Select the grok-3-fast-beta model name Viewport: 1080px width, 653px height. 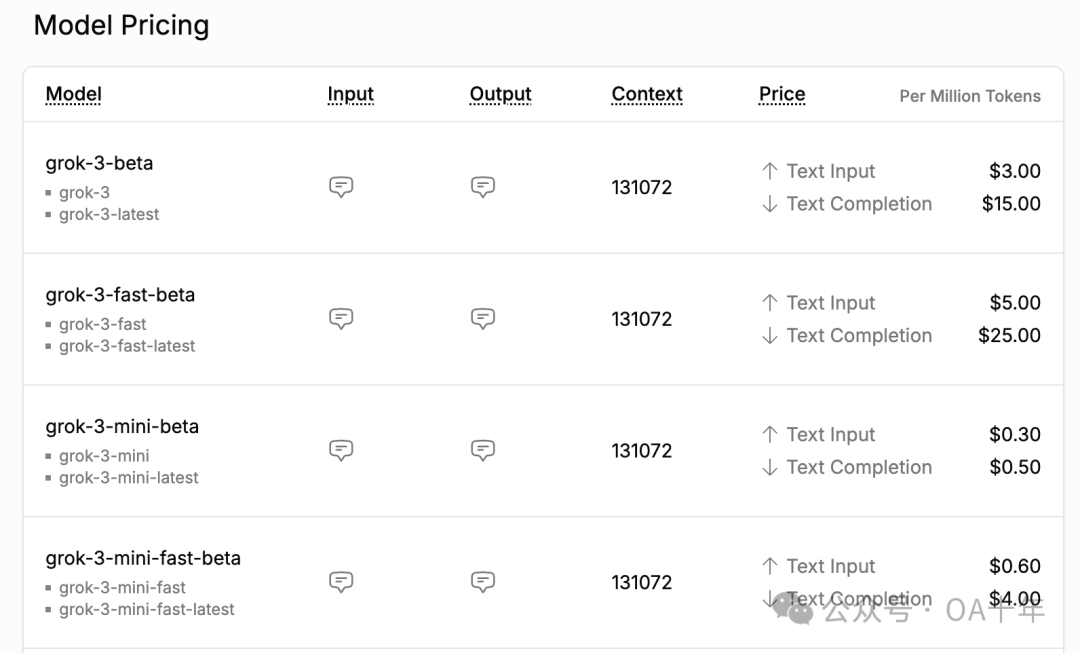pos(120,295)
